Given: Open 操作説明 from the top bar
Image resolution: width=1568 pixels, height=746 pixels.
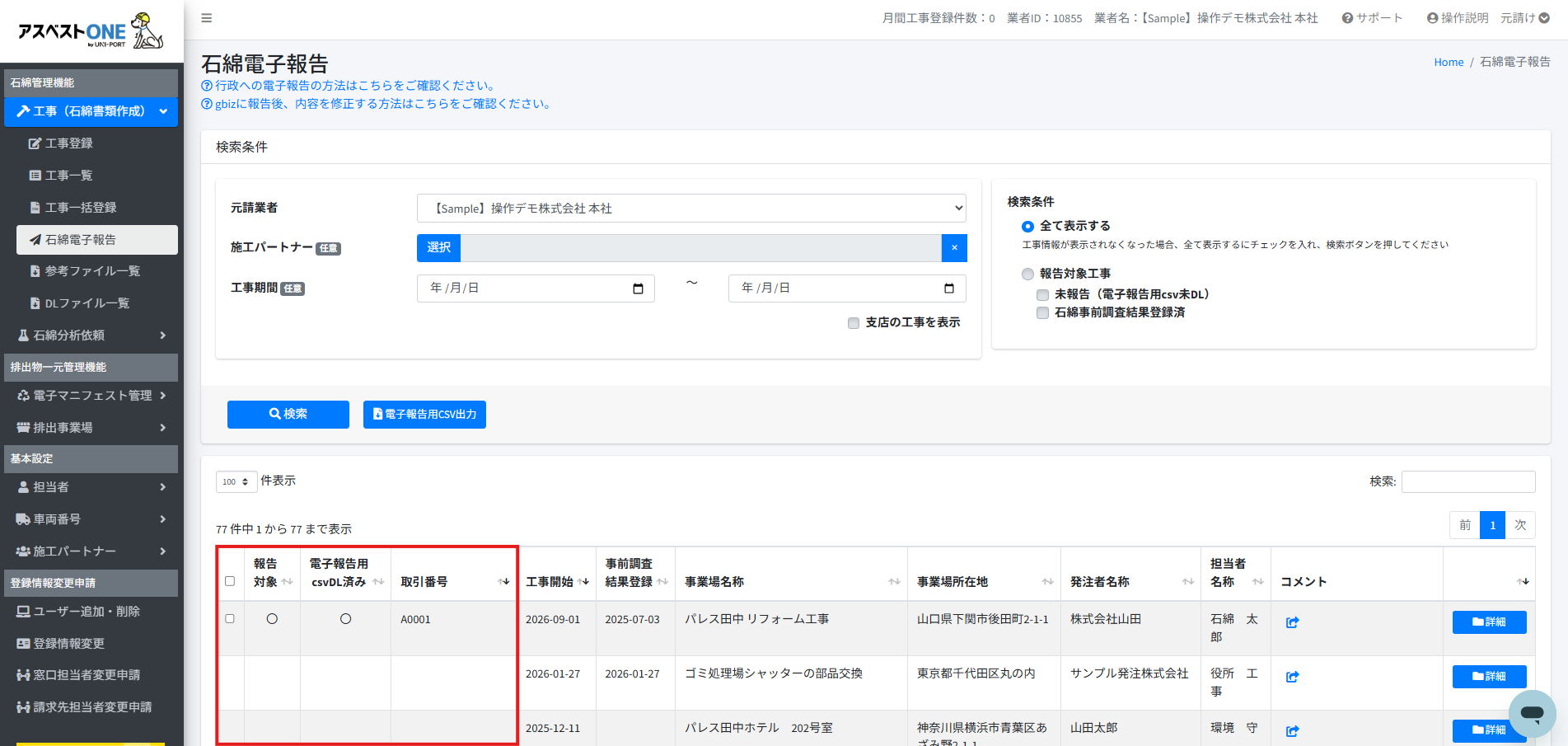Looking at the screenshot, I should 1457,18.
